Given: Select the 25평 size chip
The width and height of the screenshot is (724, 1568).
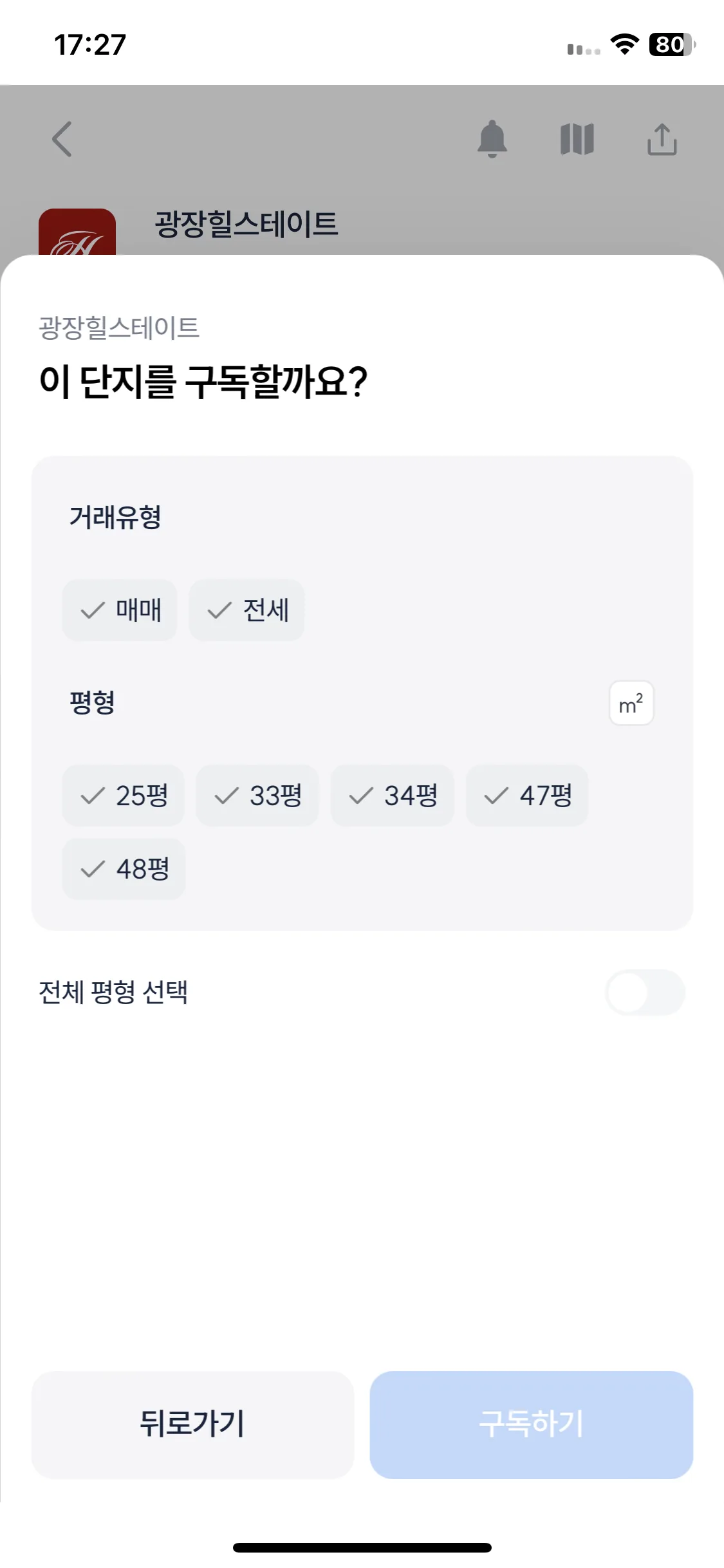Looking at the screenshot, I should coord(124,796).
